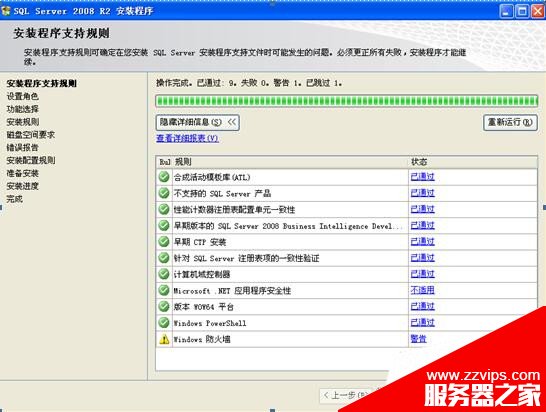Click rule text 性能计数器注册表配置单元一致性

[234, 210]
